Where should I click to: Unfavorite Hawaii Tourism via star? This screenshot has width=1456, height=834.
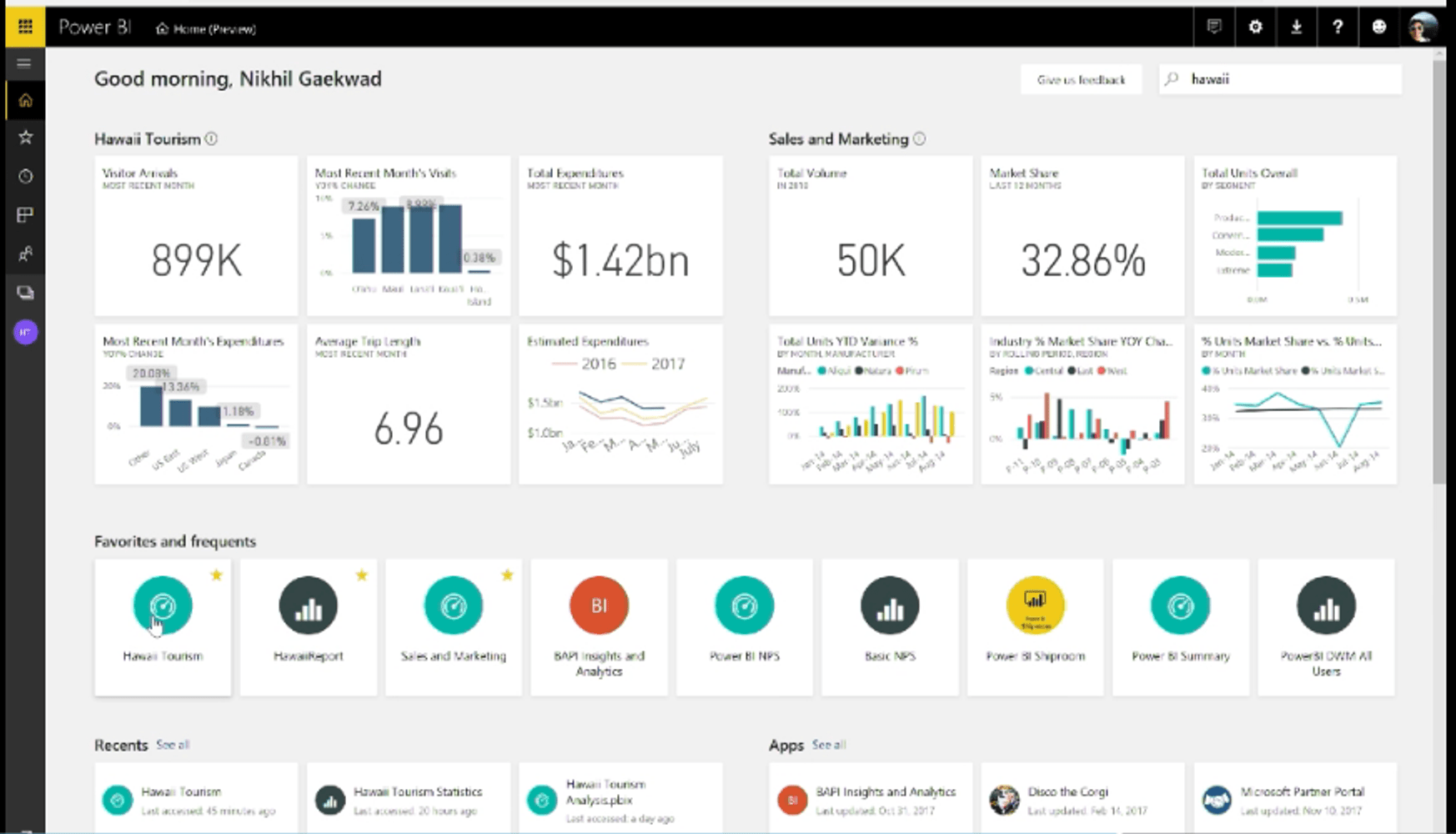217,575
